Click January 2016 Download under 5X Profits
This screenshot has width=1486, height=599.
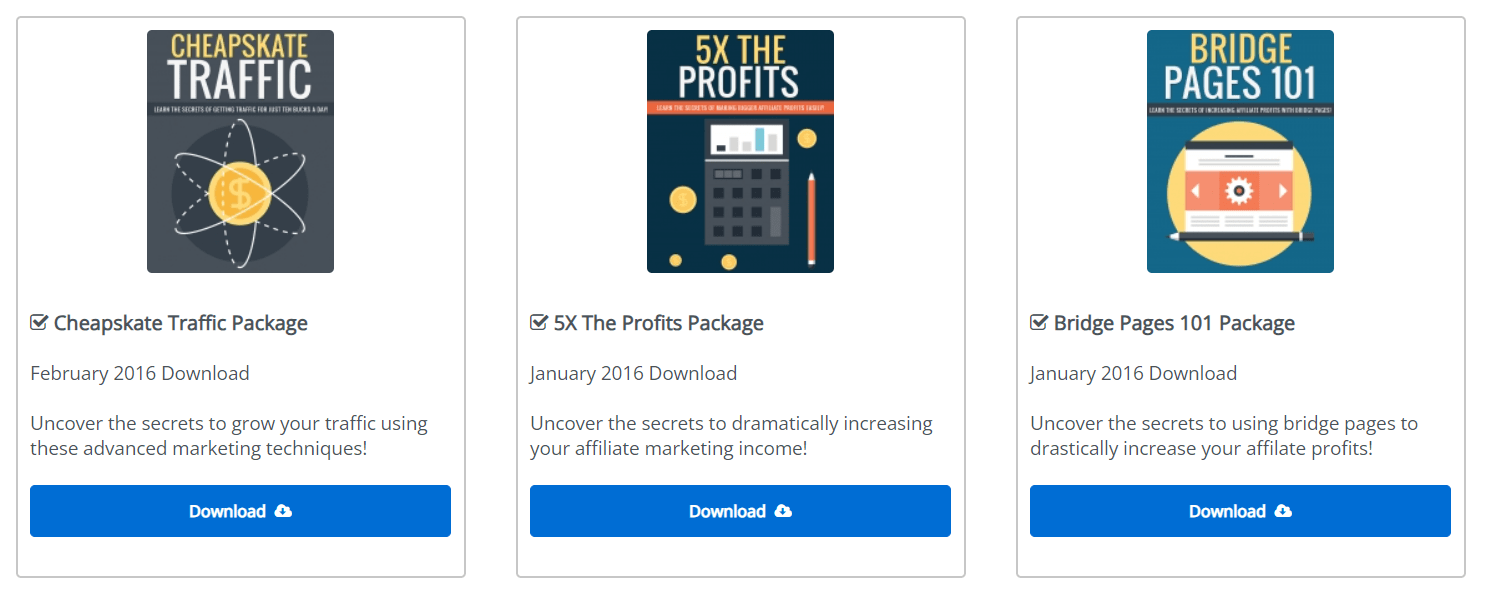click(633, 373)
